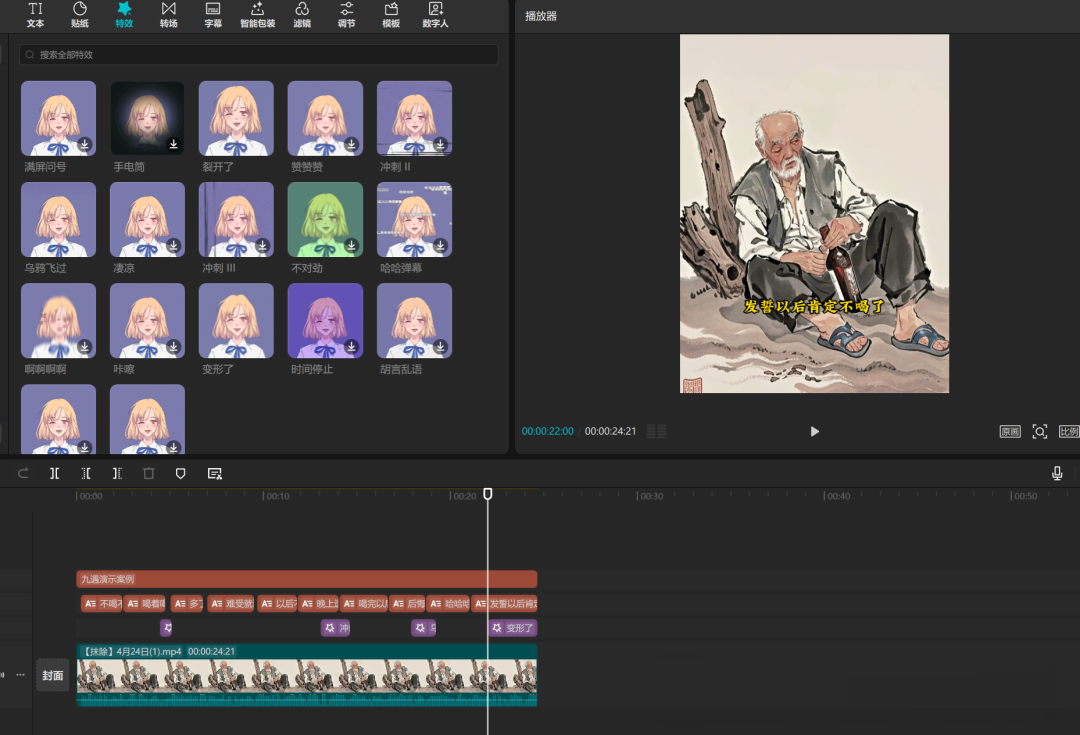Download the 胡言乱语 effect
Screen dimensions: 1080x735
click(440, 346)
